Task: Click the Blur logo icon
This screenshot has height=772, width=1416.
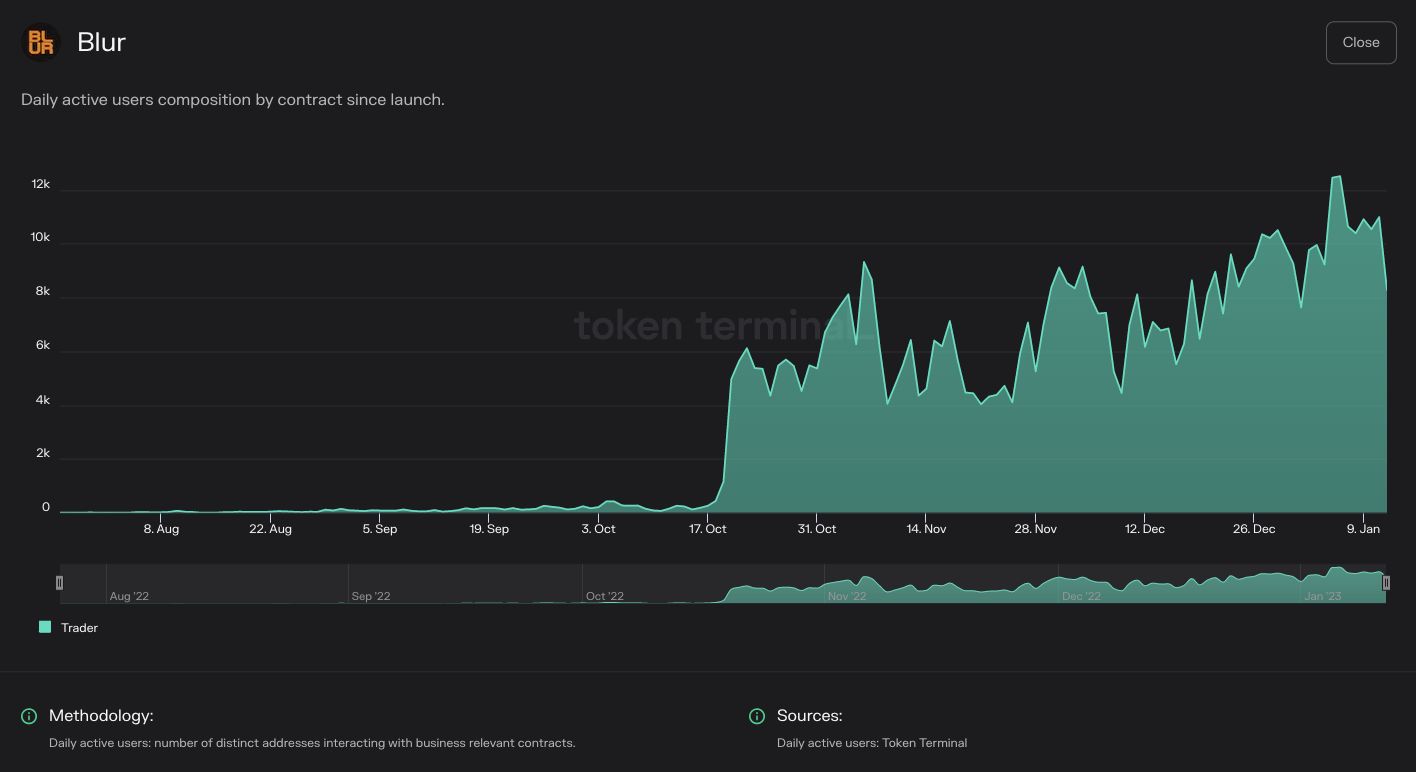Action: pyautogui.click(x=41, y=42)
